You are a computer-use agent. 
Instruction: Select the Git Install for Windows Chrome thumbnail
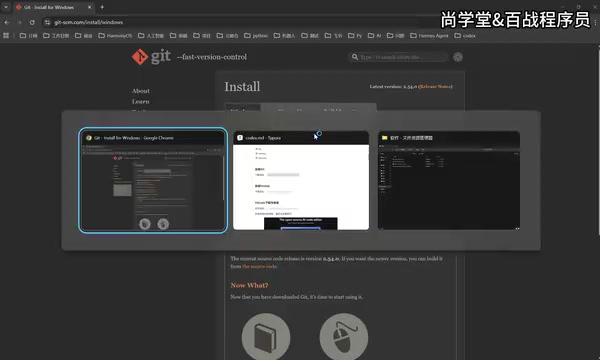pyautogui.click(x=153, y=180)
